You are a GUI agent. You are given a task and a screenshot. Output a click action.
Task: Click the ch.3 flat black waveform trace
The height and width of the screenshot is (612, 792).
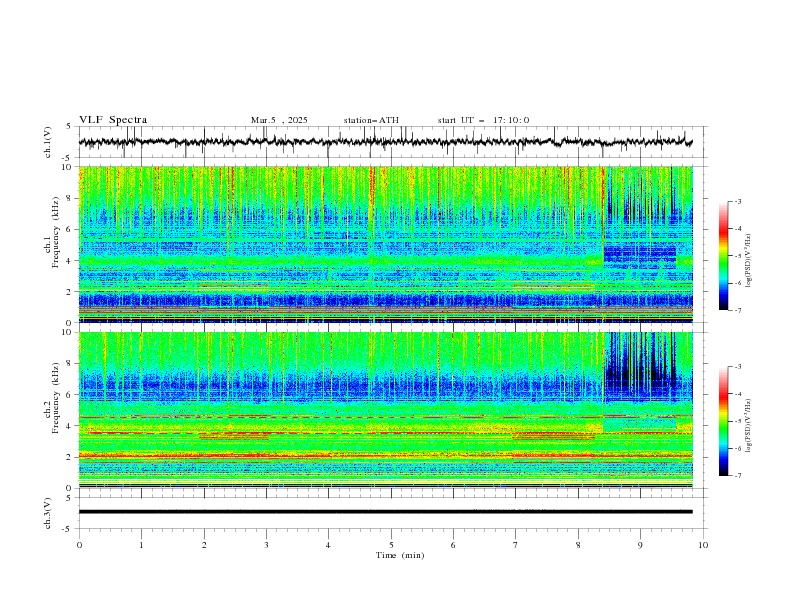[x=385, y=512]
